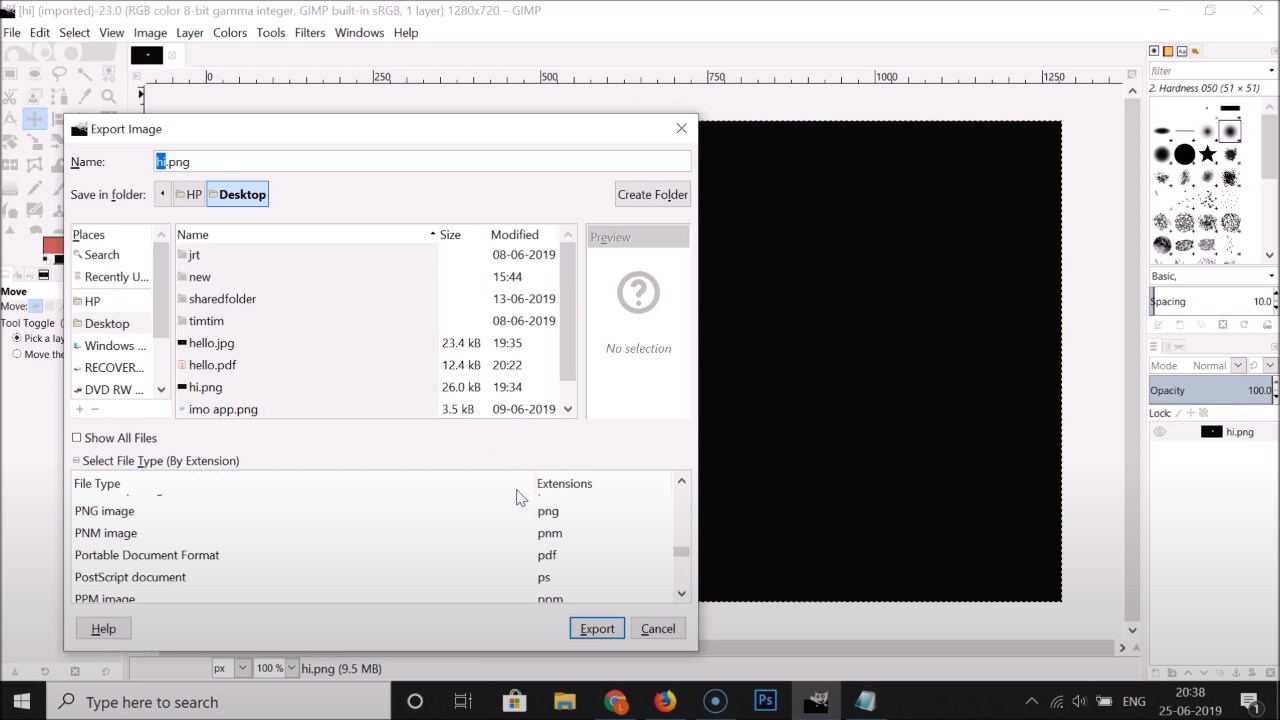Open the Edit menu
Image resolution: width=1280 pixels, height=720 pixels.
click(x=40, y=33)
